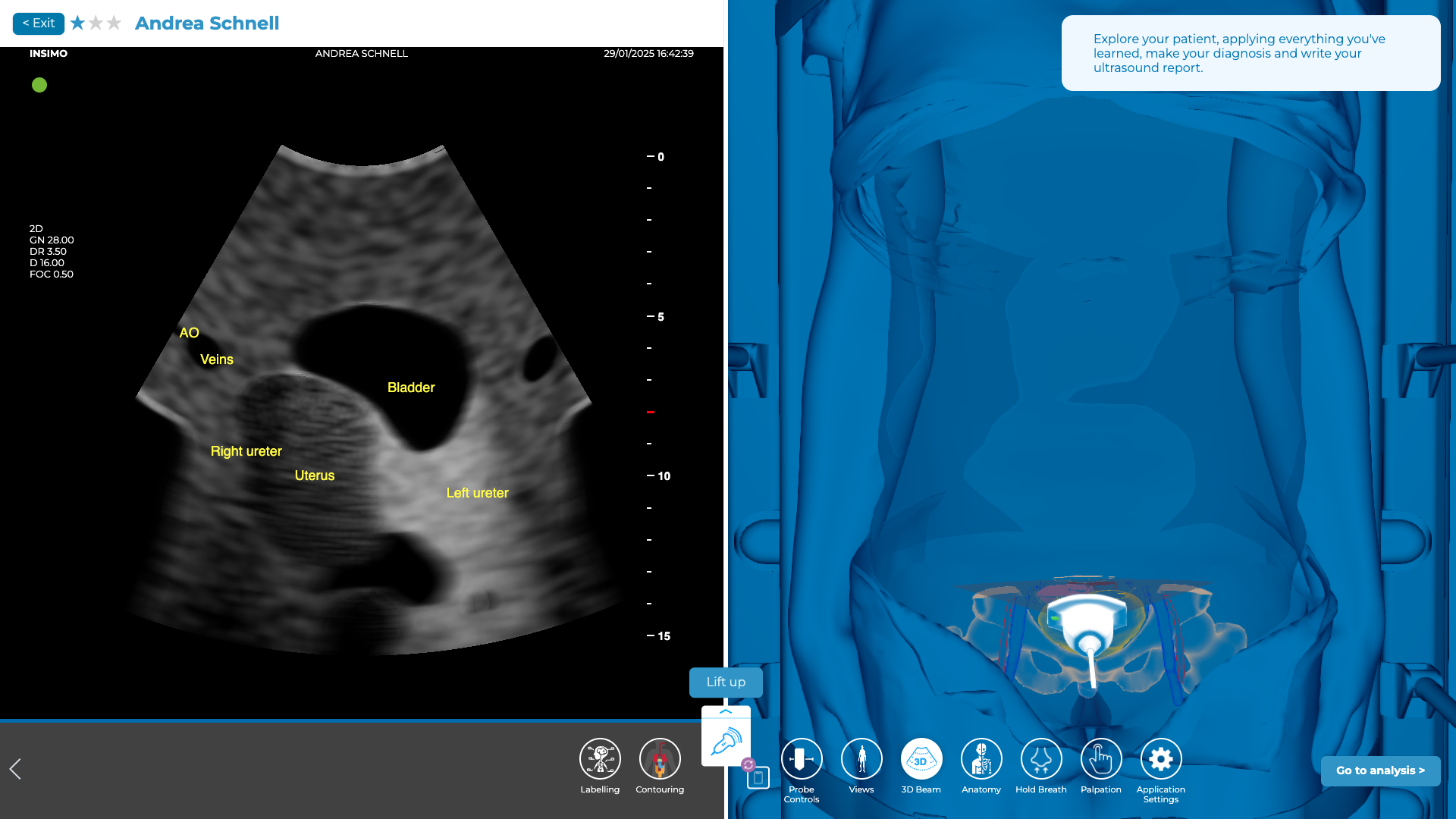Select the Palpation tool
Screen dimensions: 1456x819
coord(1101,758)
